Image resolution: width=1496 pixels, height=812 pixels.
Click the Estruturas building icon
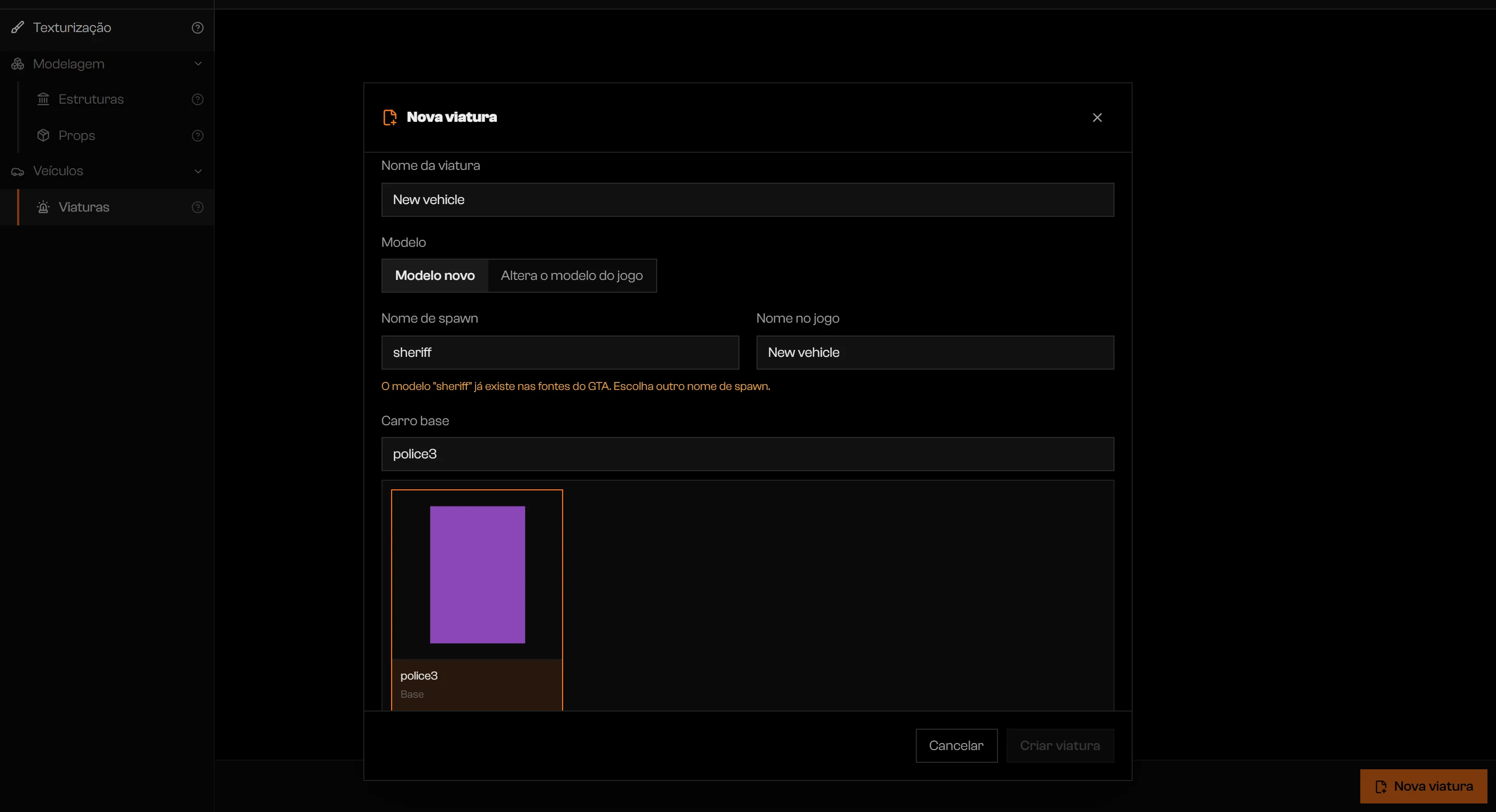click(44, 99)
